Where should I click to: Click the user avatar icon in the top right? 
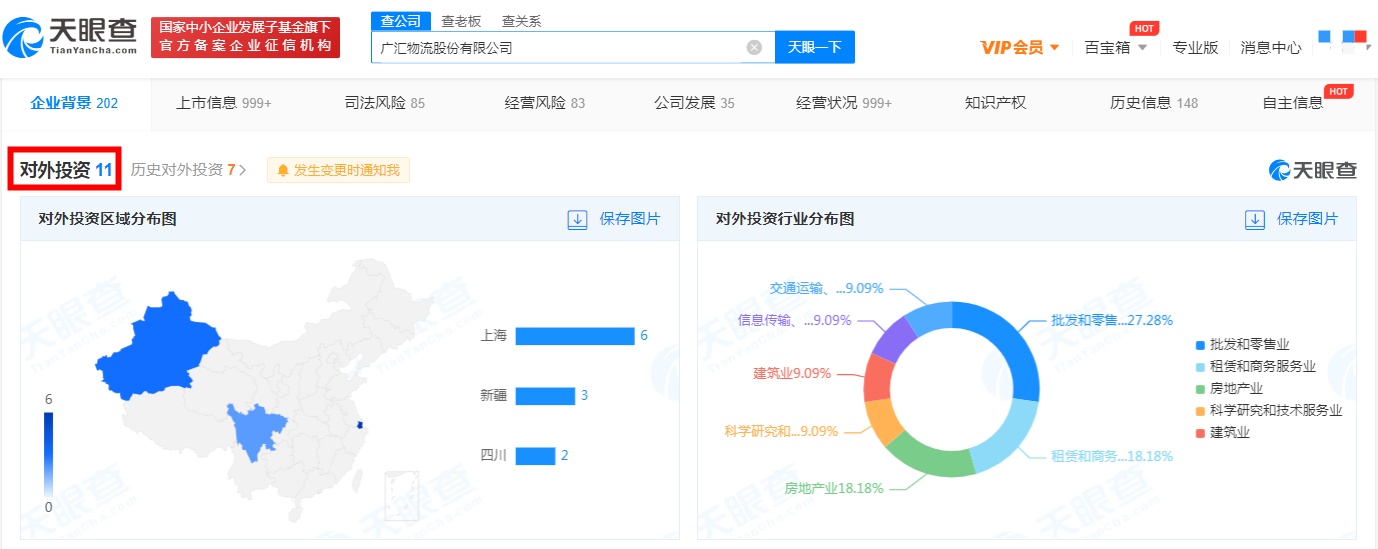(x=1342, y=41)
